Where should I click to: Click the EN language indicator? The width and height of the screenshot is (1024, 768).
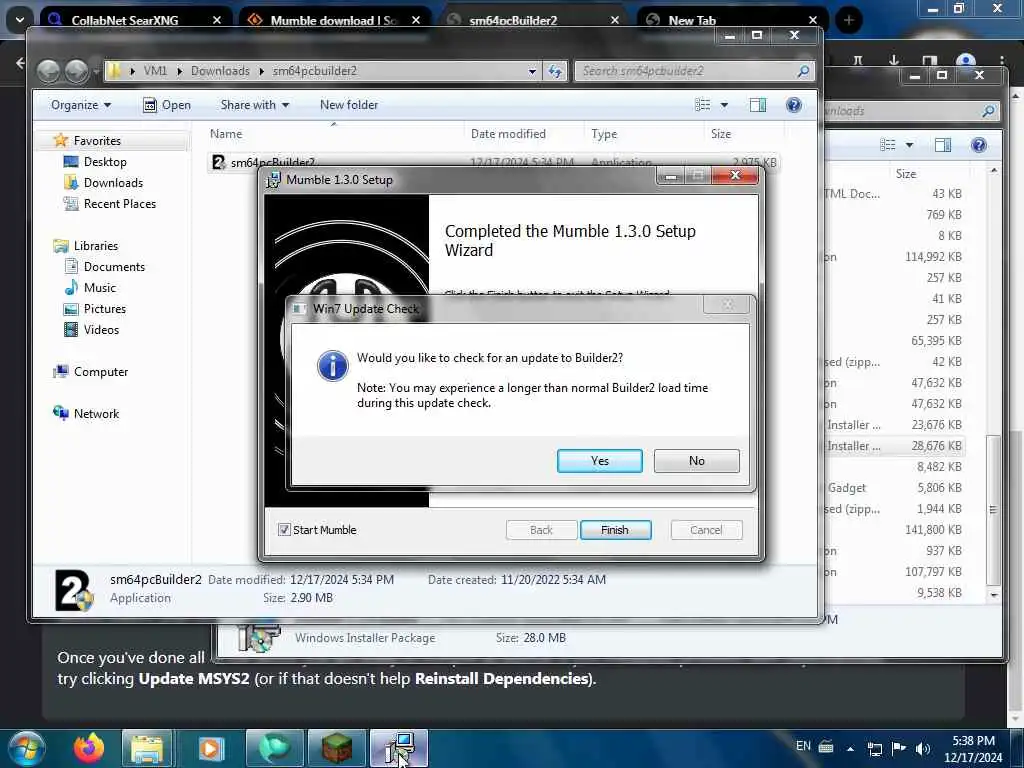(803, 746)
